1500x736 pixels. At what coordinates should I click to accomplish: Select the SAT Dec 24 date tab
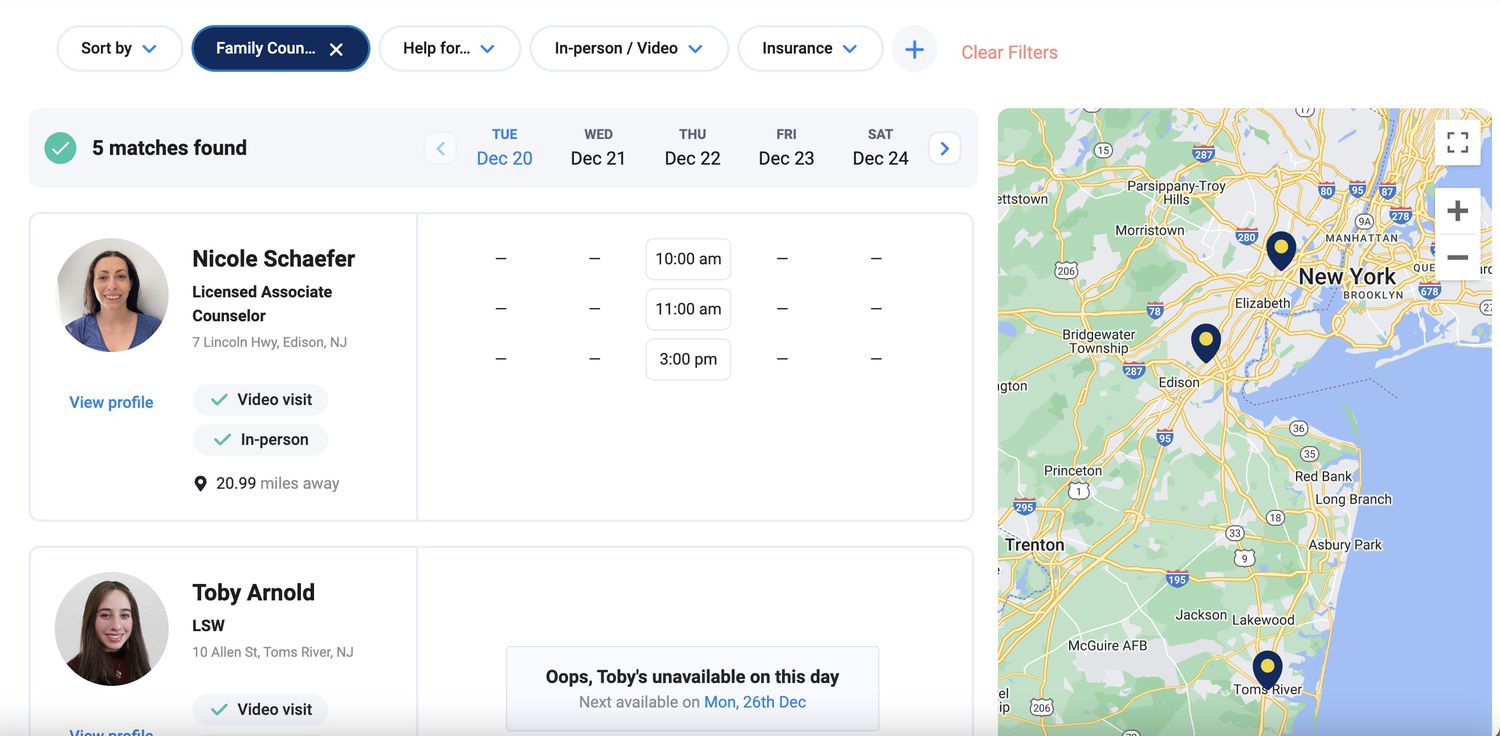(880, 147)
